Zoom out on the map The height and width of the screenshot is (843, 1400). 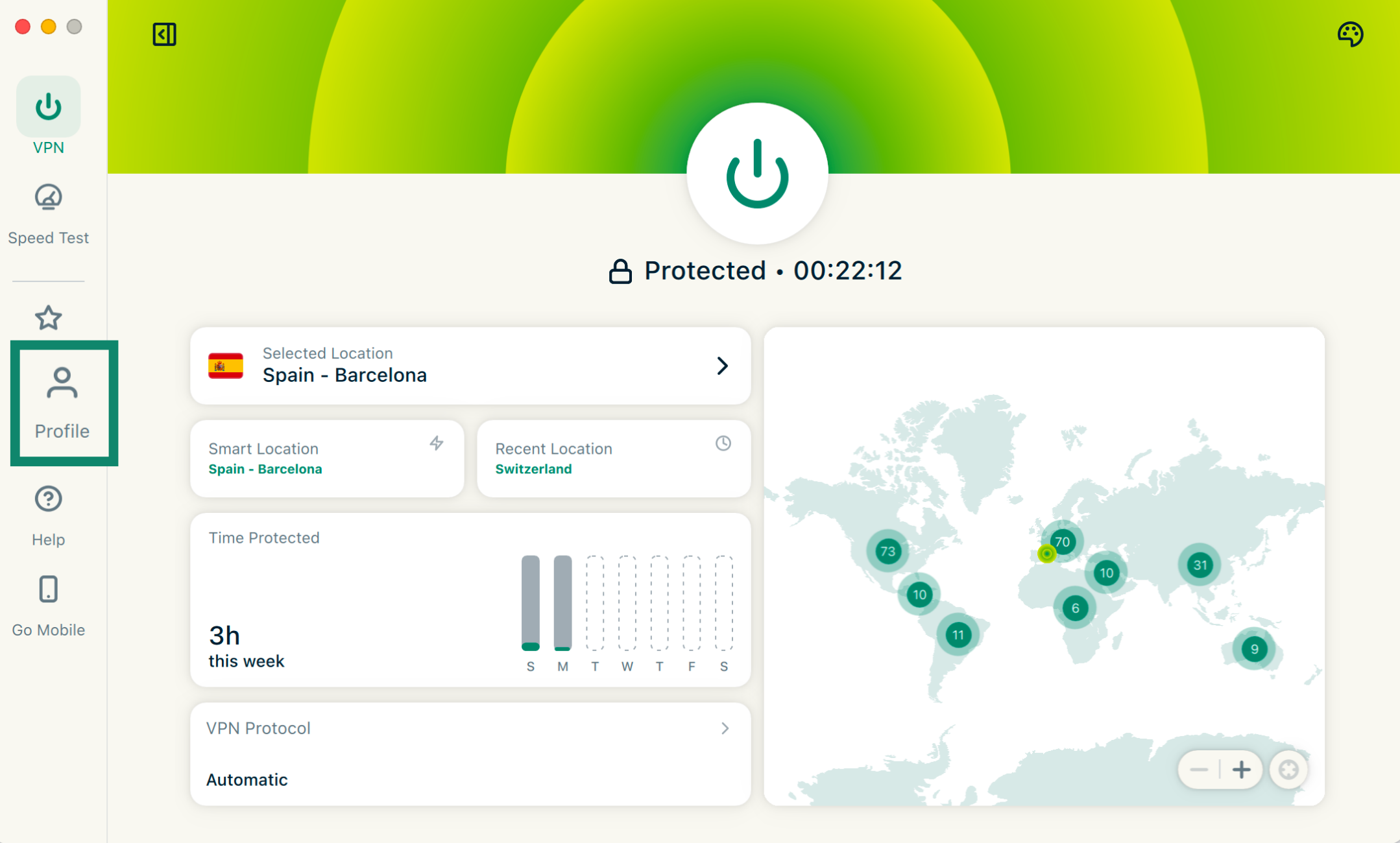point(1199,770)
